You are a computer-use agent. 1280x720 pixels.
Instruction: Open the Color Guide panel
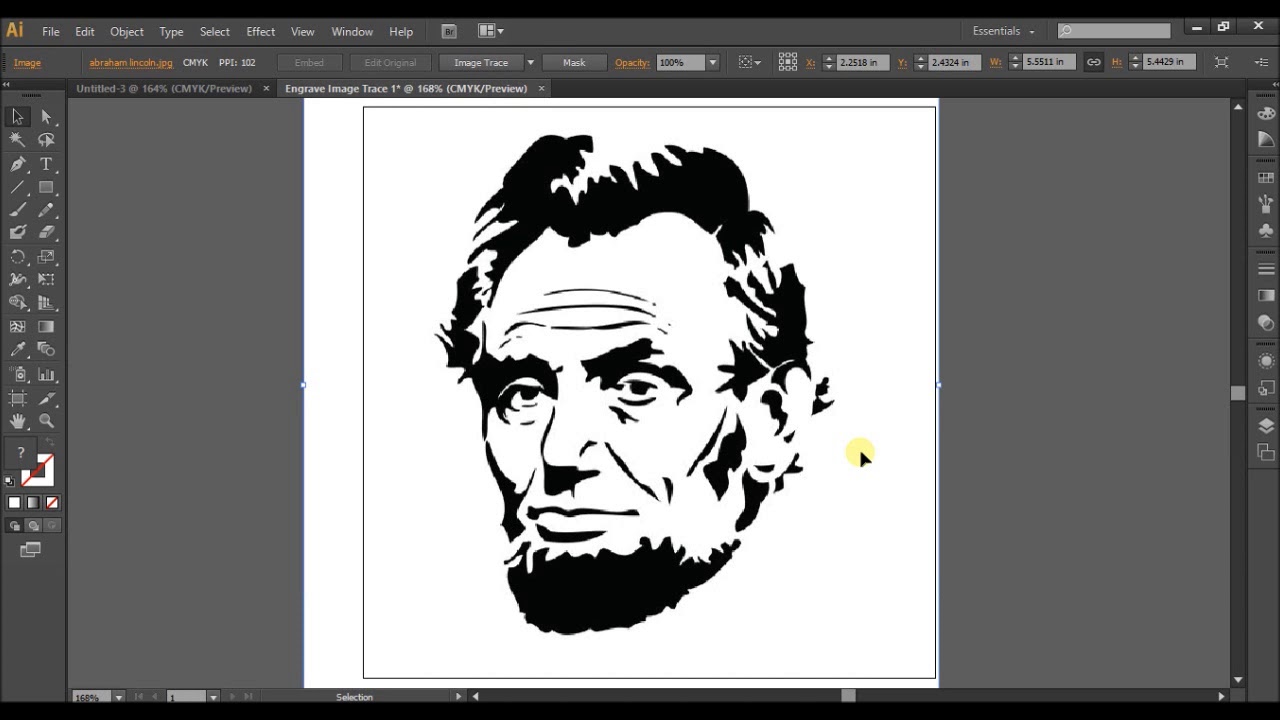tap(1266, 140)
